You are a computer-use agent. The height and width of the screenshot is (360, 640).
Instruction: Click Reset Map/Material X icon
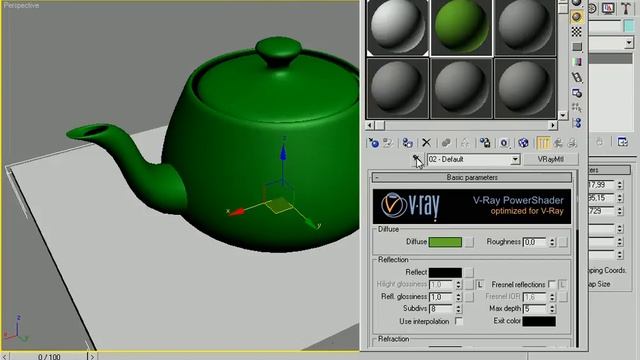(x=427, y=142)
